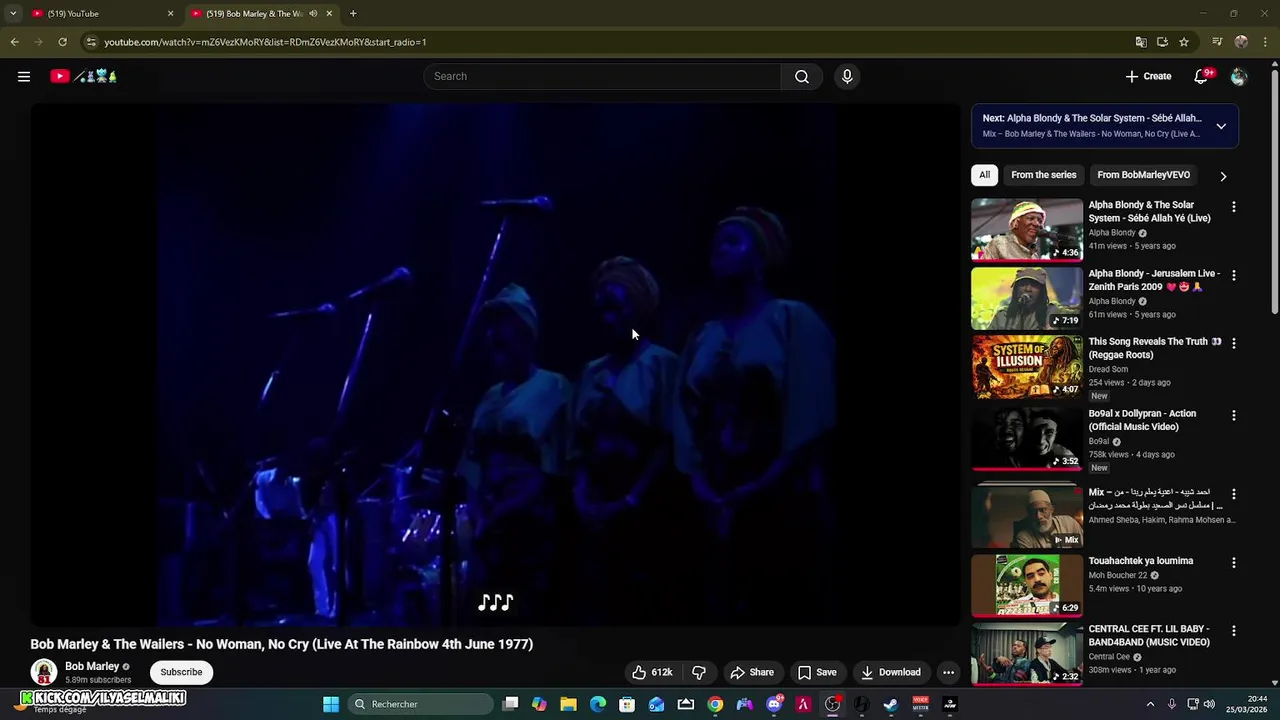The width and height of the screenshot is (1280, 720).
Task: Download the video
Action: 890,672
